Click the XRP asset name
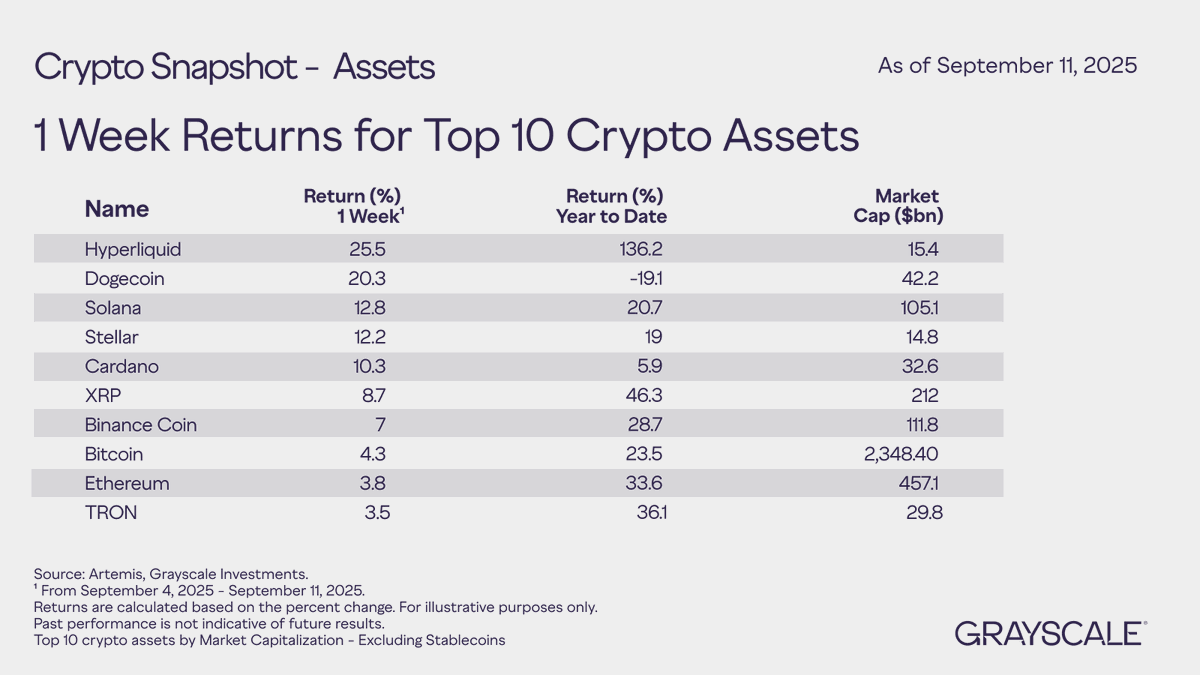 tap(103, 395)
